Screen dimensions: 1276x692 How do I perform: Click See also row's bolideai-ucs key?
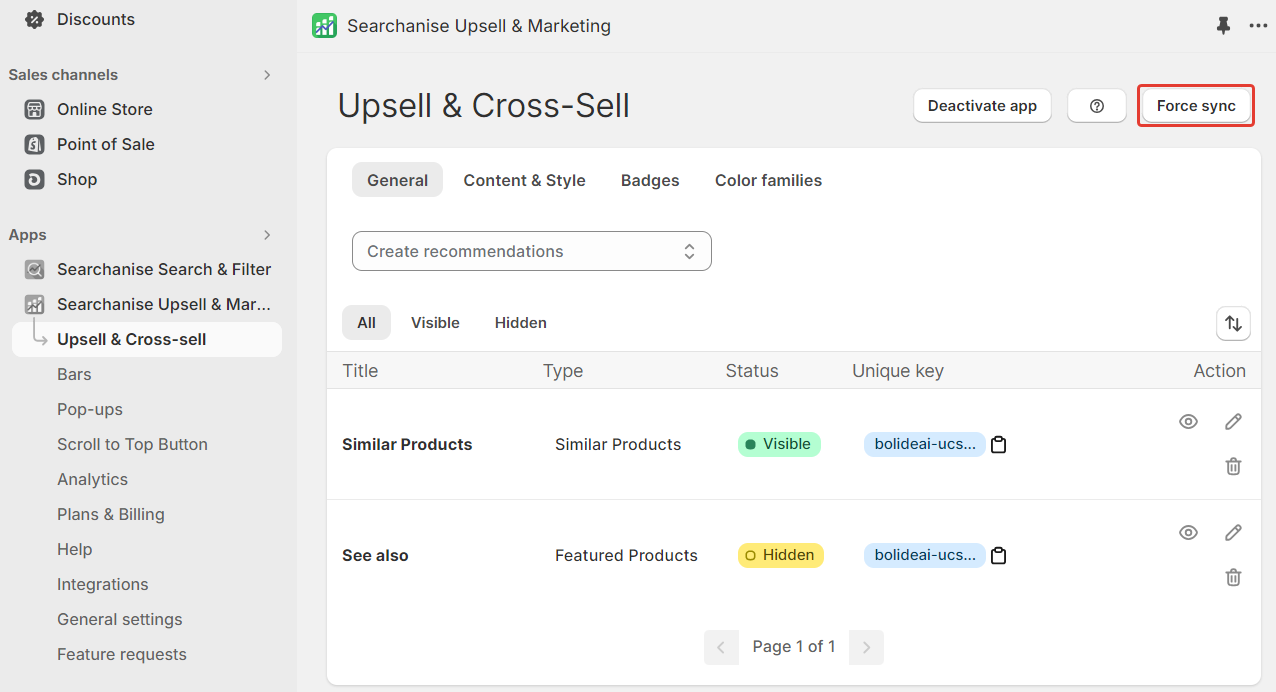tap(925, 555)
